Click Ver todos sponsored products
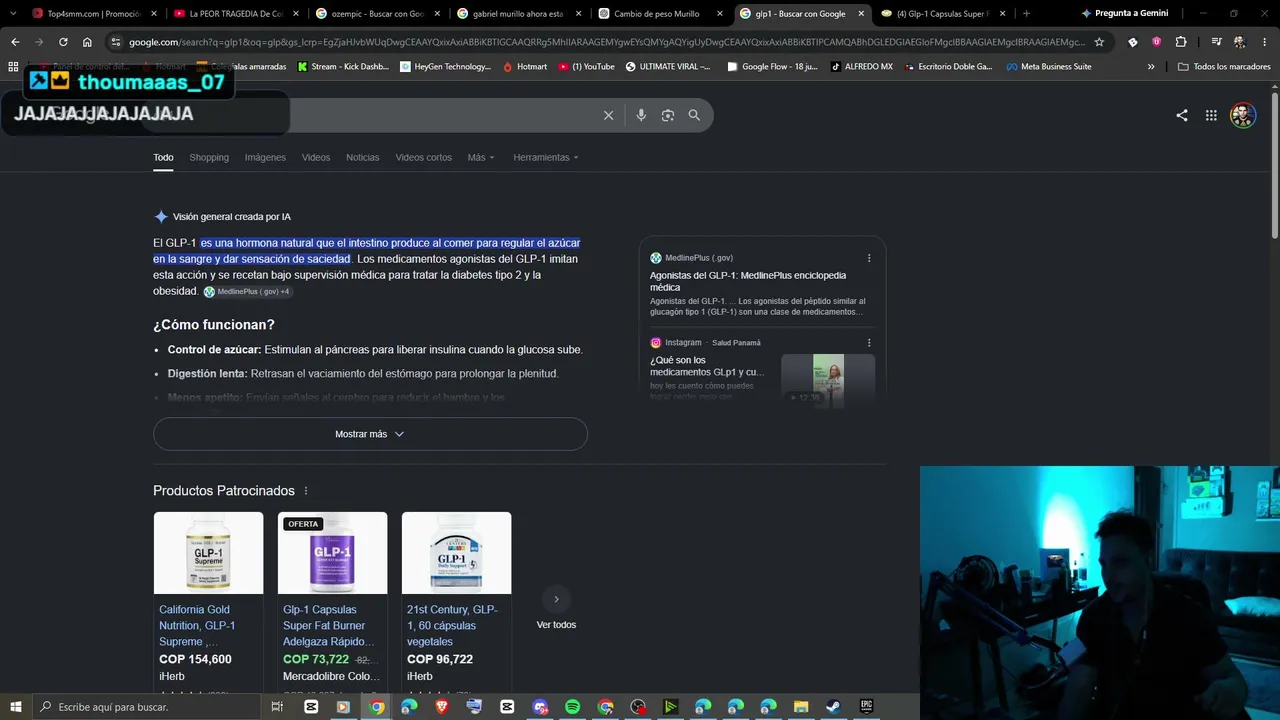Screen dimensions: 1280x720 click(556, 625)
